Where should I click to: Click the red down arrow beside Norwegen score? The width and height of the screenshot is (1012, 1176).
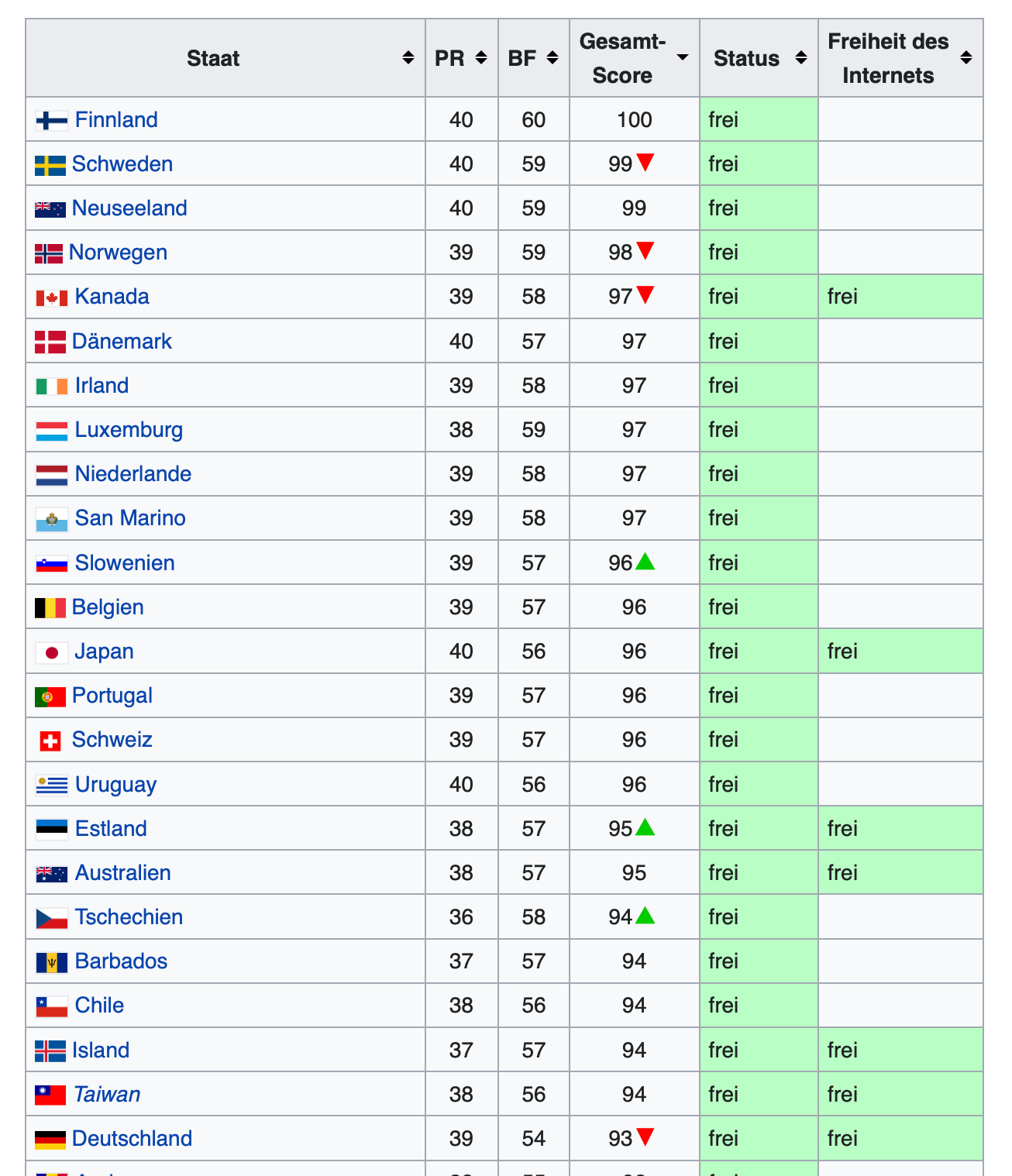coord(645,250)
